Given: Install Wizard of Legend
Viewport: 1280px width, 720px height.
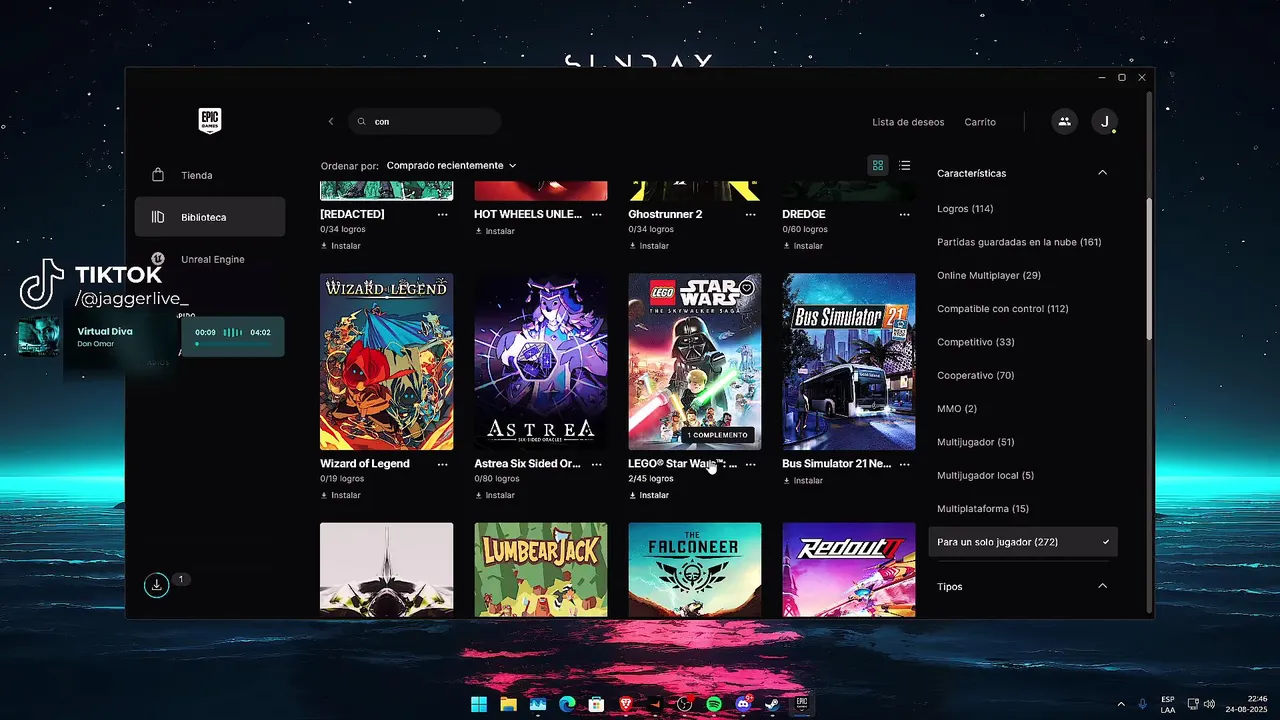Looking at the screenshot, I should (341, 495).
